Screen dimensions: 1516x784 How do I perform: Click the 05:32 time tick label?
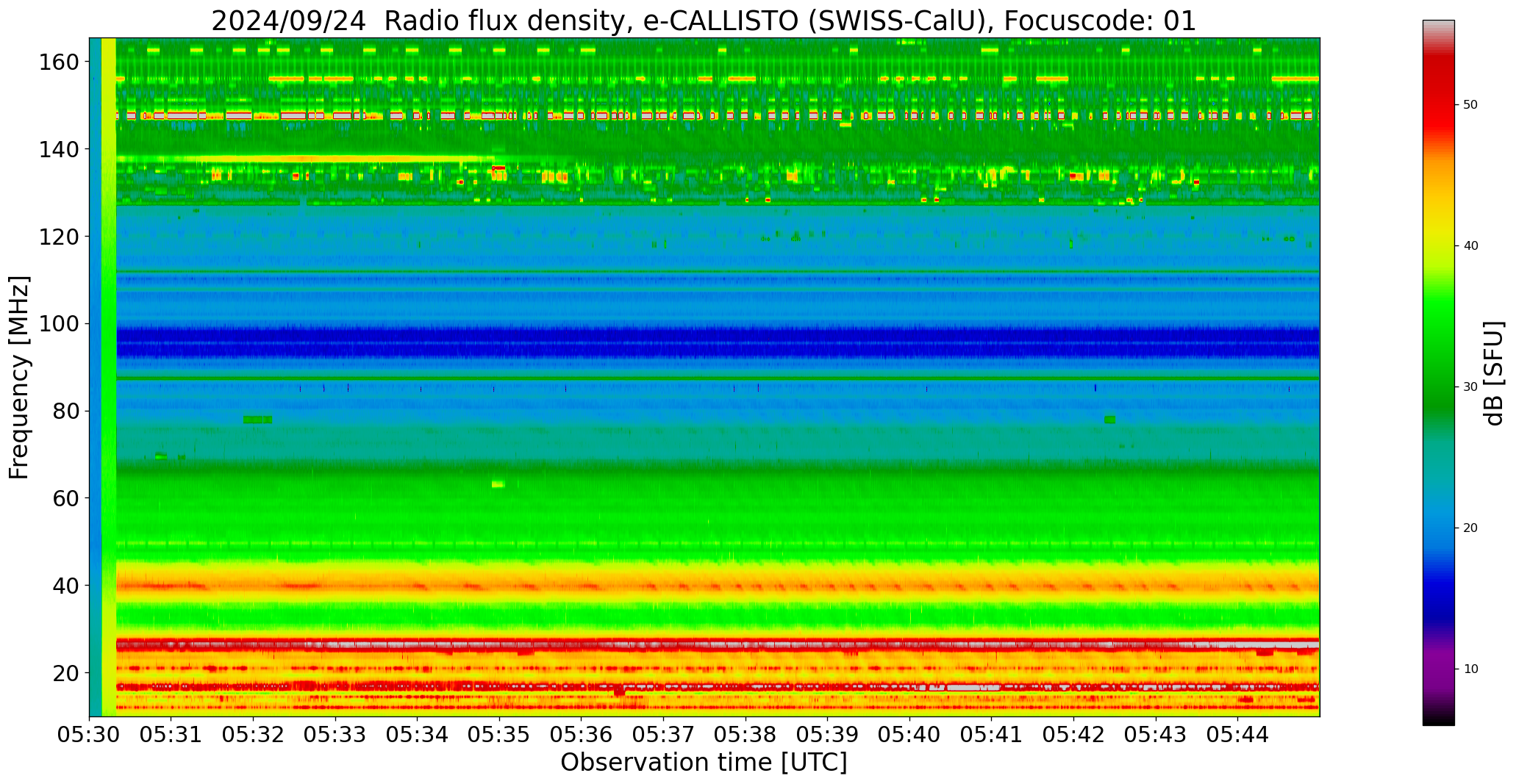[x=254, y=735]
